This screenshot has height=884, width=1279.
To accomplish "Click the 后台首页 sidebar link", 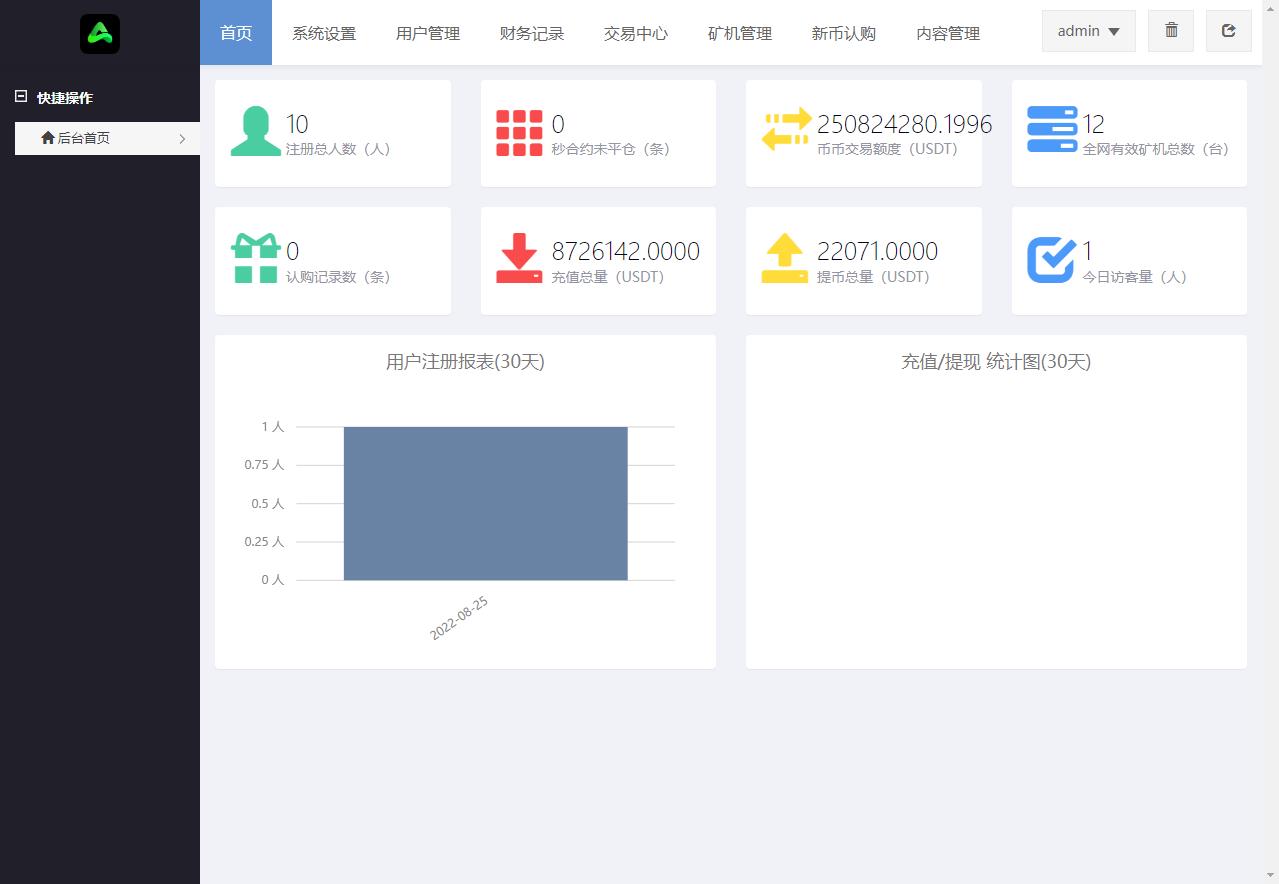I will 107,138.
